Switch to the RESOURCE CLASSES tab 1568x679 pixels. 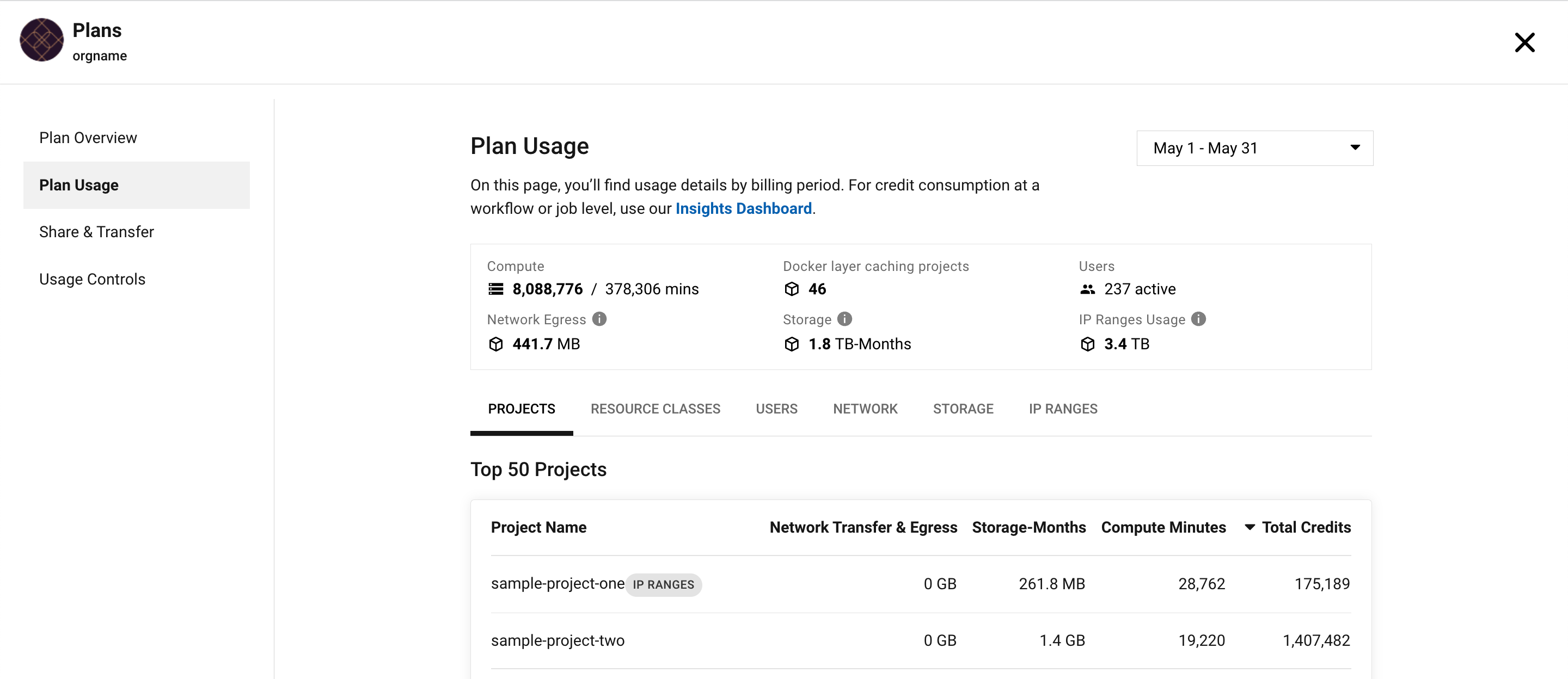tap(655, 409)
